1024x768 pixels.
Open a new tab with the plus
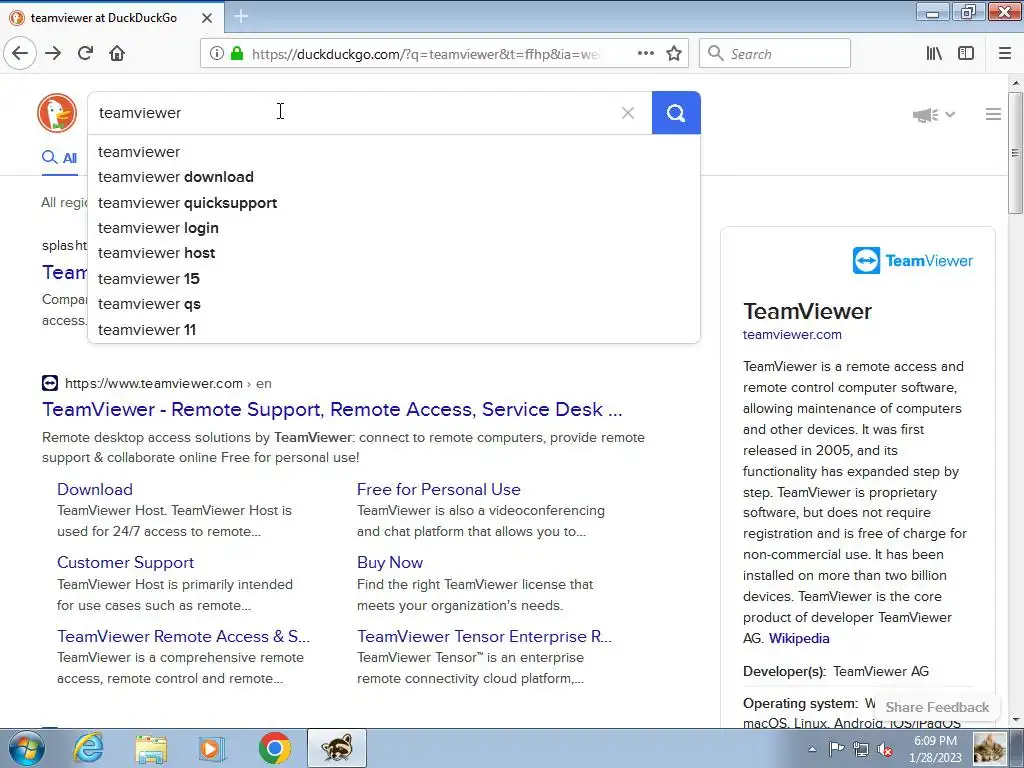click(240, 16)
